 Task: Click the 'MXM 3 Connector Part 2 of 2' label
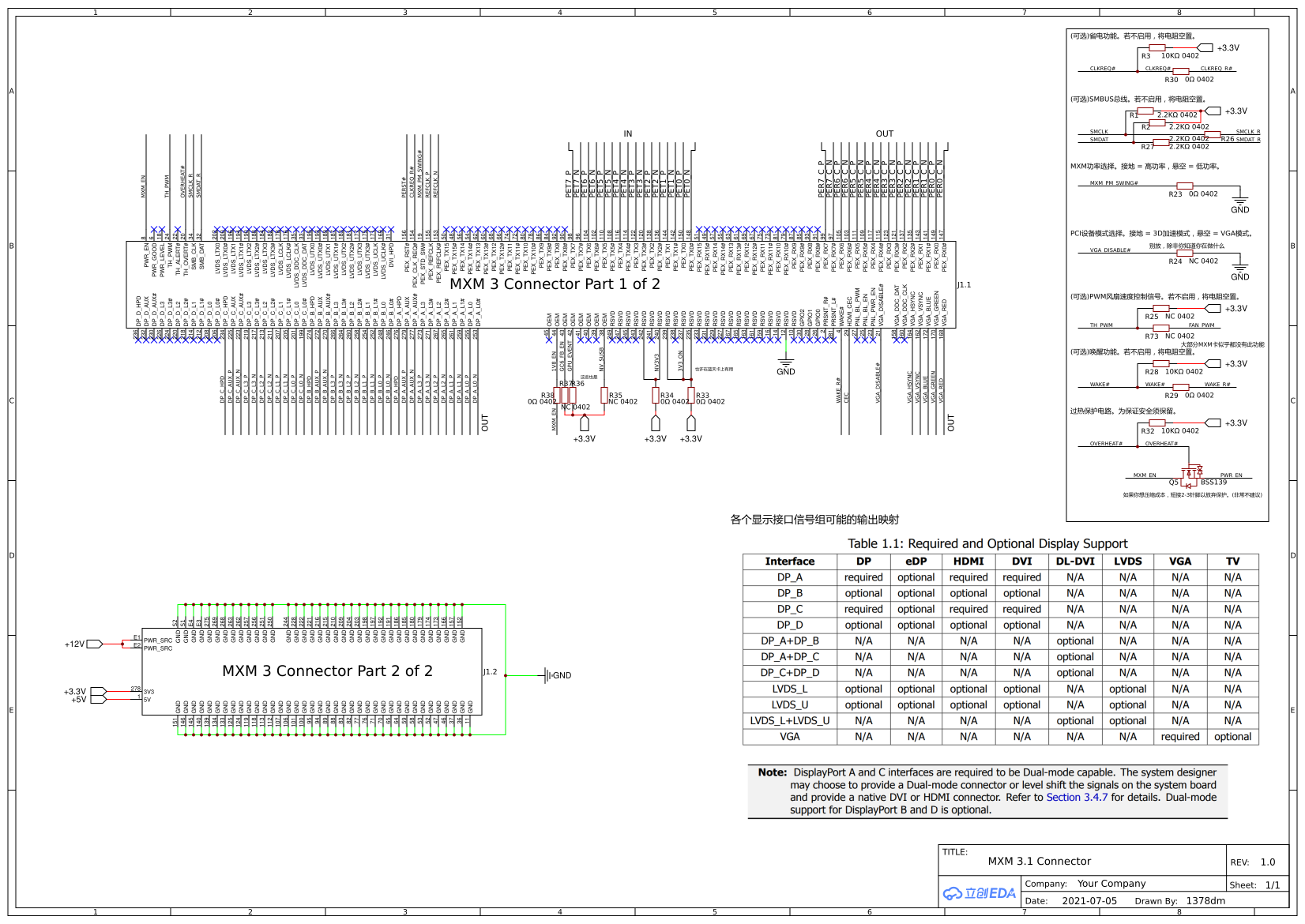click(x=327, y=671)
